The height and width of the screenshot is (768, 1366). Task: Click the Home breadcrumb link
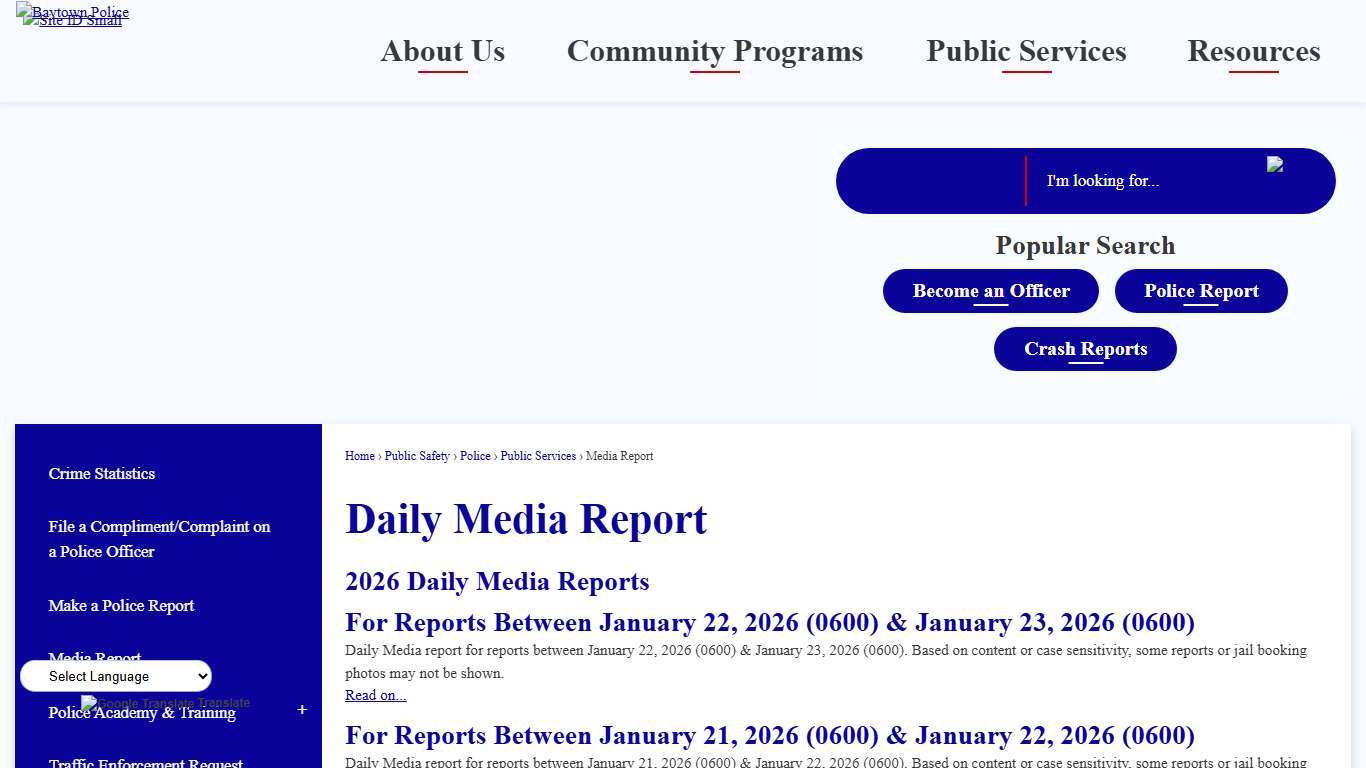(359, 456)
